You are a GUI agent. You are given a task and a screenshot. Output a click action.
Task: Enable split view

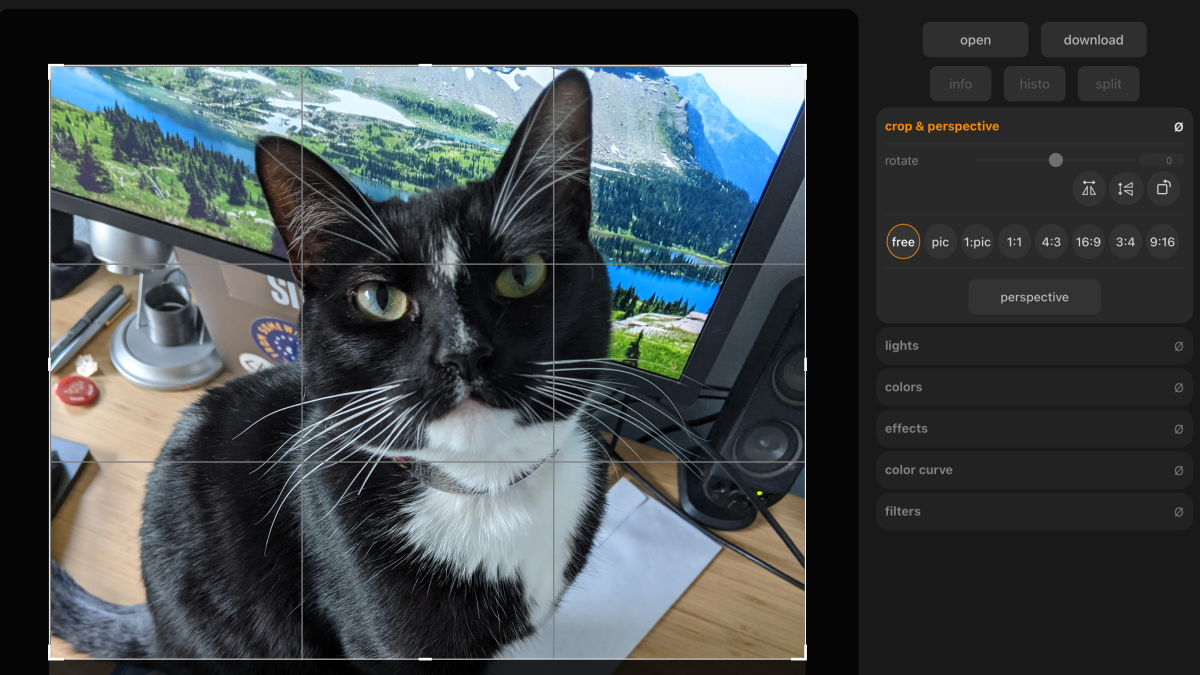coord(1108,84)
